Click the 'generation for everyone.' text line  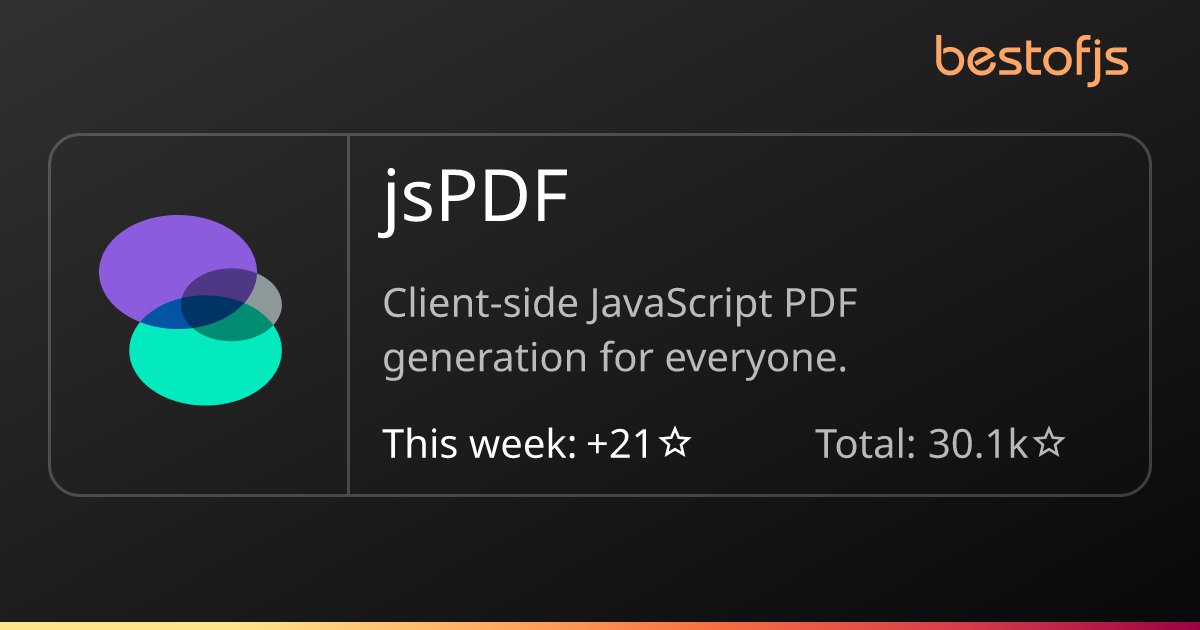[615, 359]
